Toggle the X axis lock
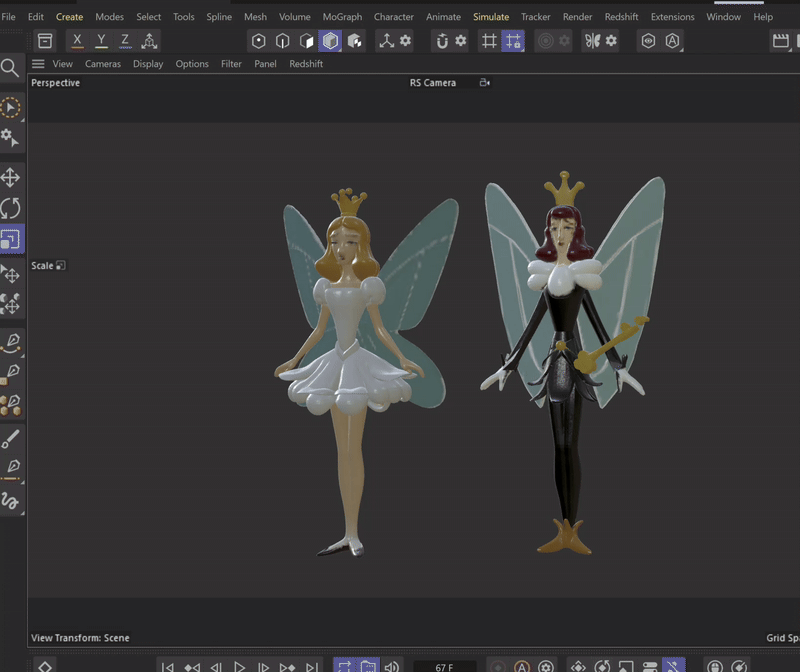The image size is (800, 672). pos(77,41)
